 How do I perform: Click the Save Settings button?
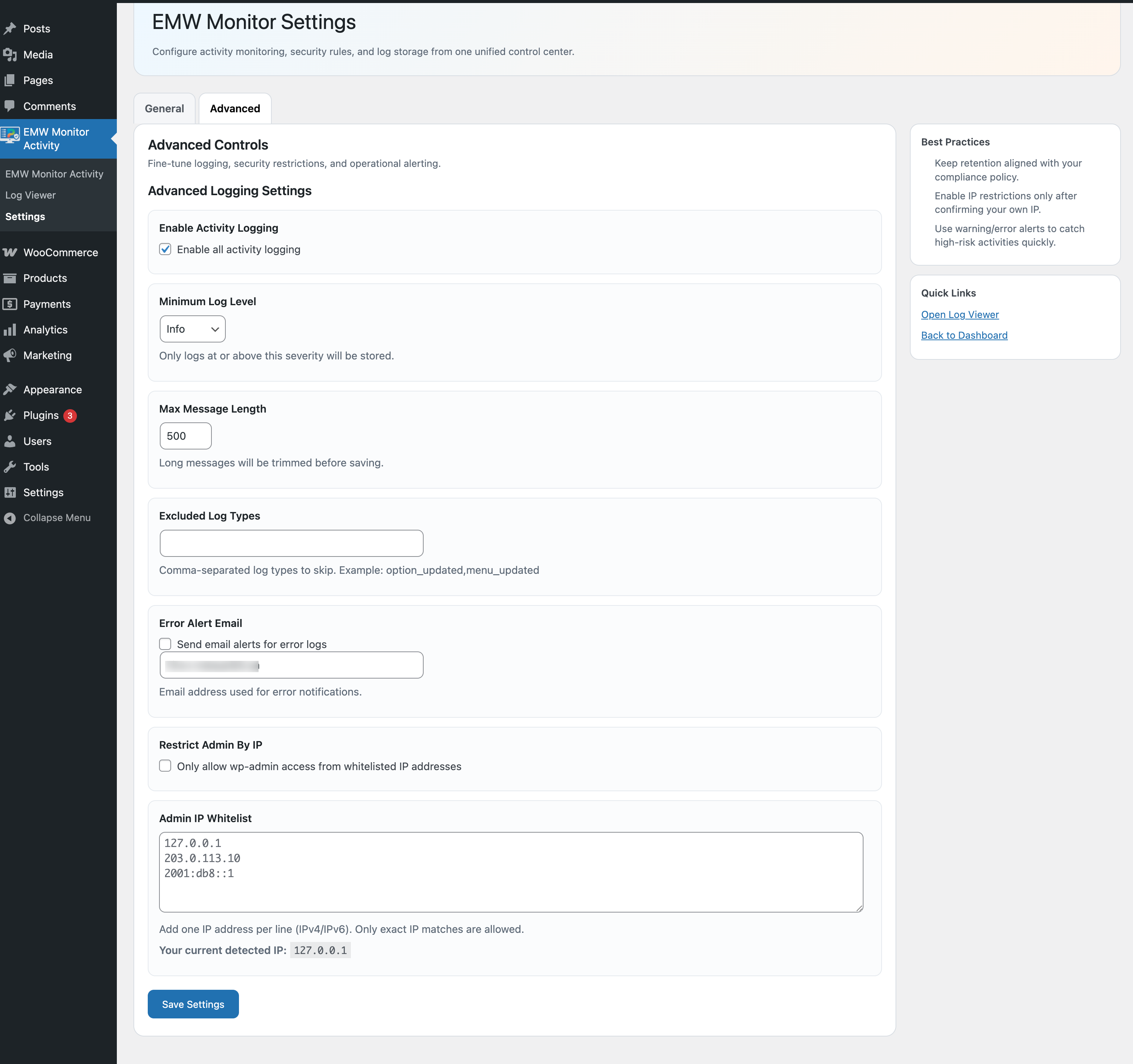(x=193, y=1004)
